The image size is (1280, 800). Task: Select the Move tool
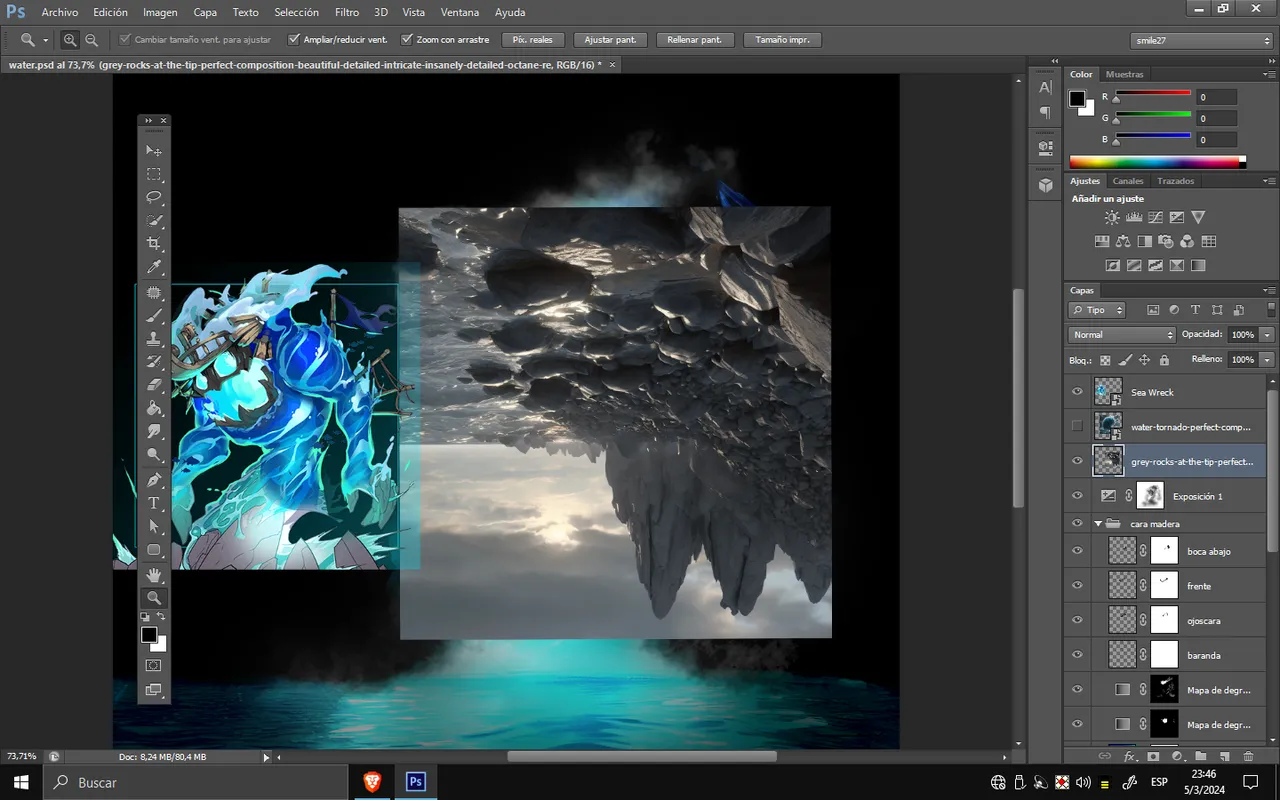tap(154, 151)
